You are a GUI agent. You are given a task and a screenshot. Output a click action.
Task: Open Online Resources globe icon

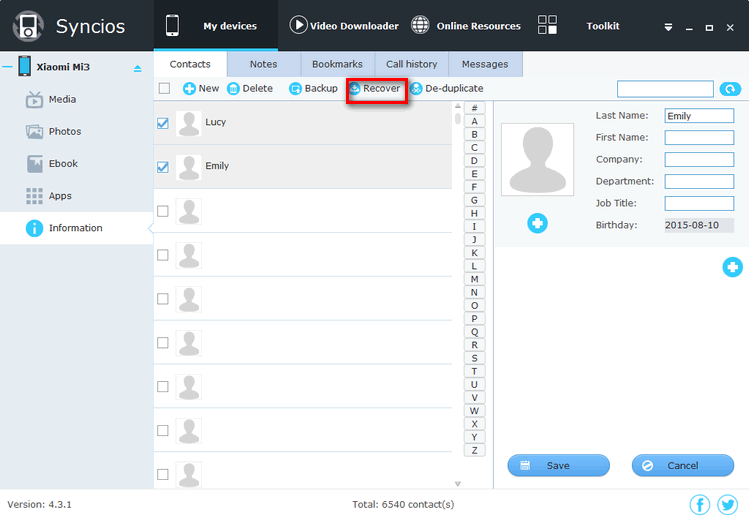(x=420, y=25)
